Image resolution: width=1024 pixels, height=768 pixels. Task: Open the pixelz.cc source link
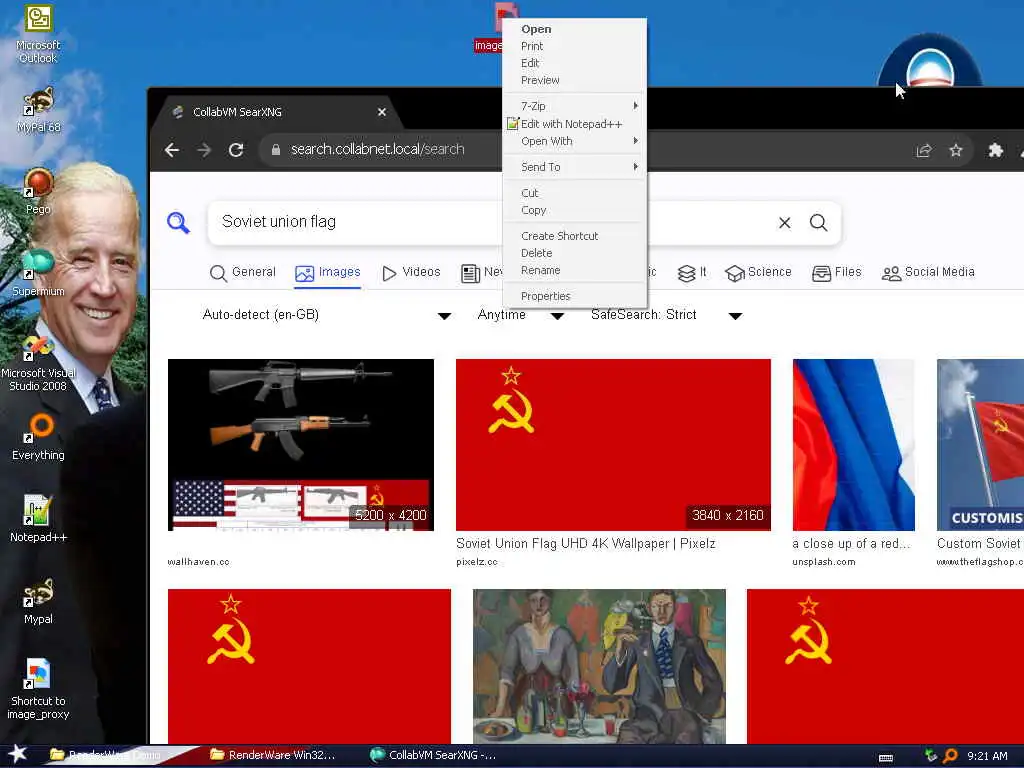pyautogui.click(x=477, y=562)
